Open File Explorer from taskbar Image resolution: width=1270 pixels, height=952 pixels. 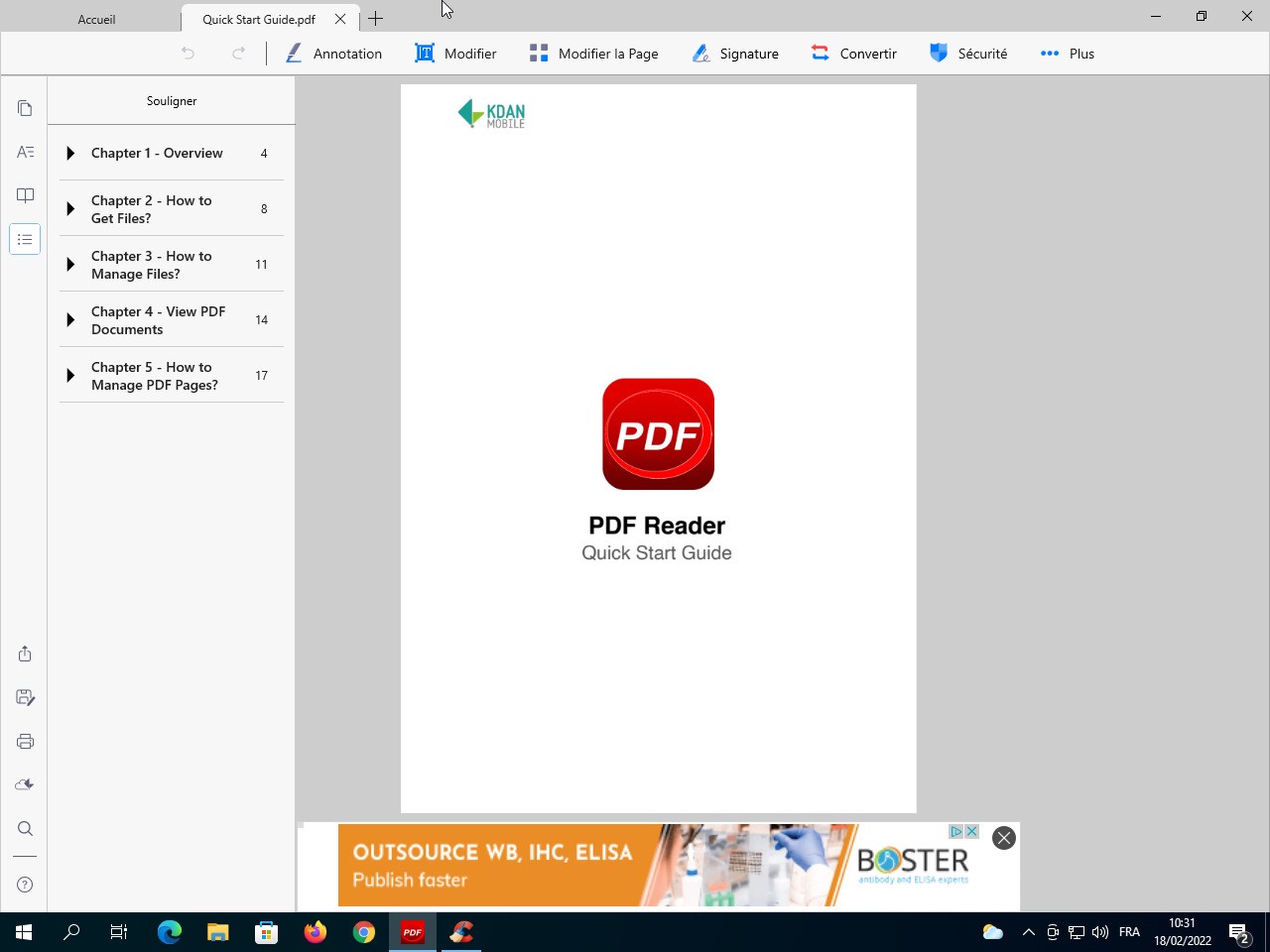218,932
